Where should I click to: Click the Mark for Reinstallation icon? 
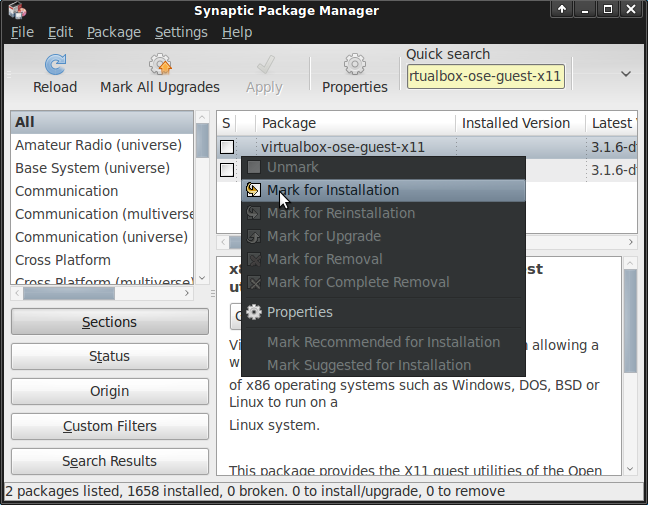pos(254,213)
